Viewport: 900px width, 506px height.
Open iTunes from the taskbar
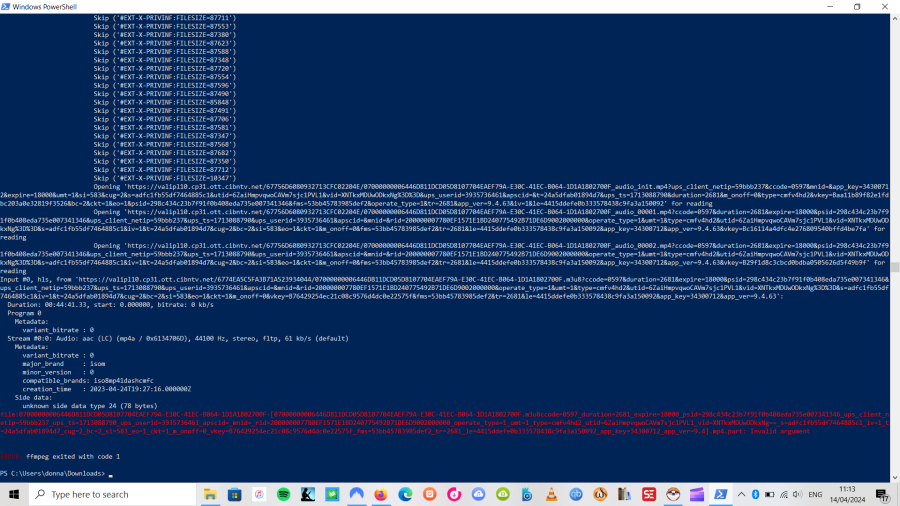tap(259, 494)
